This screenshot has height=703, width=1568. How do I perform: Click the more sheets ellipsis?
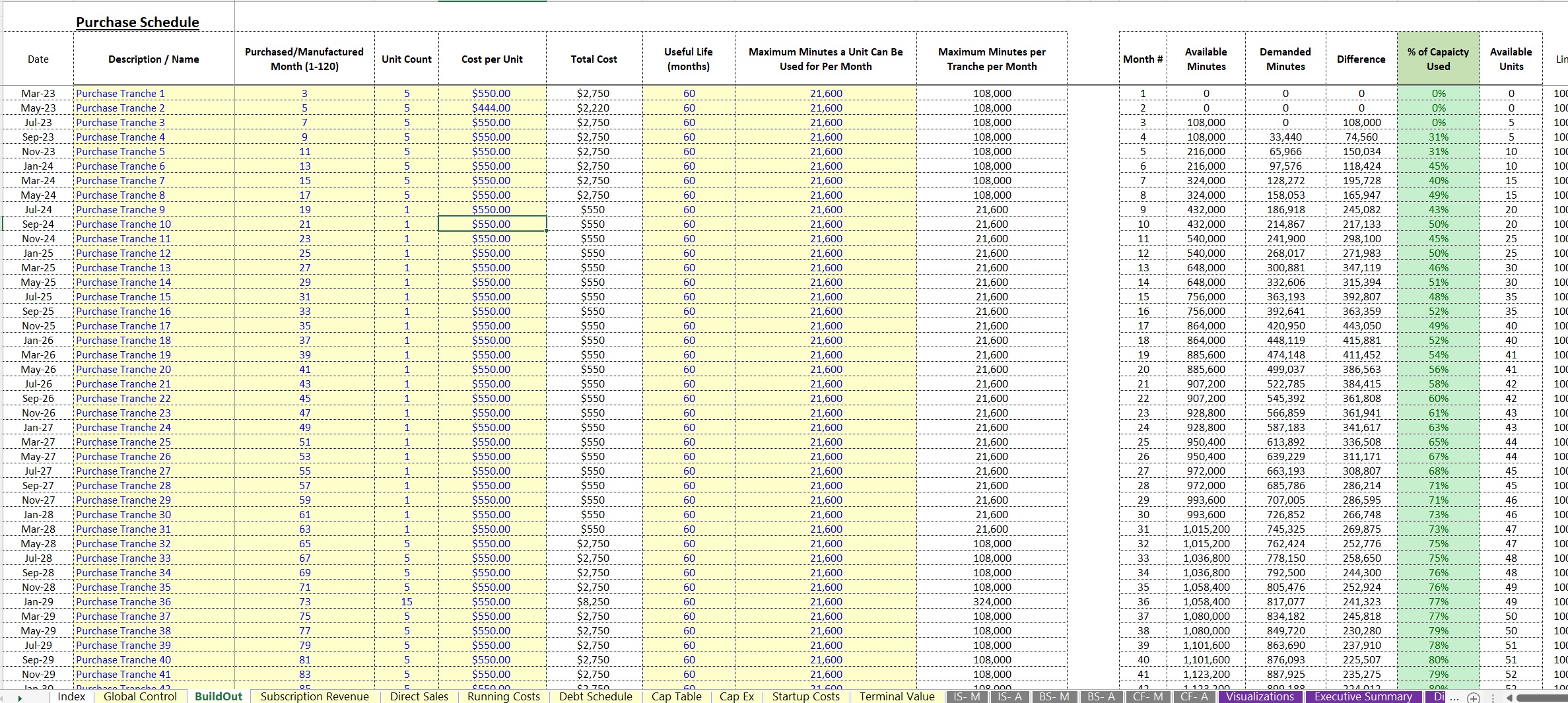1454,697
